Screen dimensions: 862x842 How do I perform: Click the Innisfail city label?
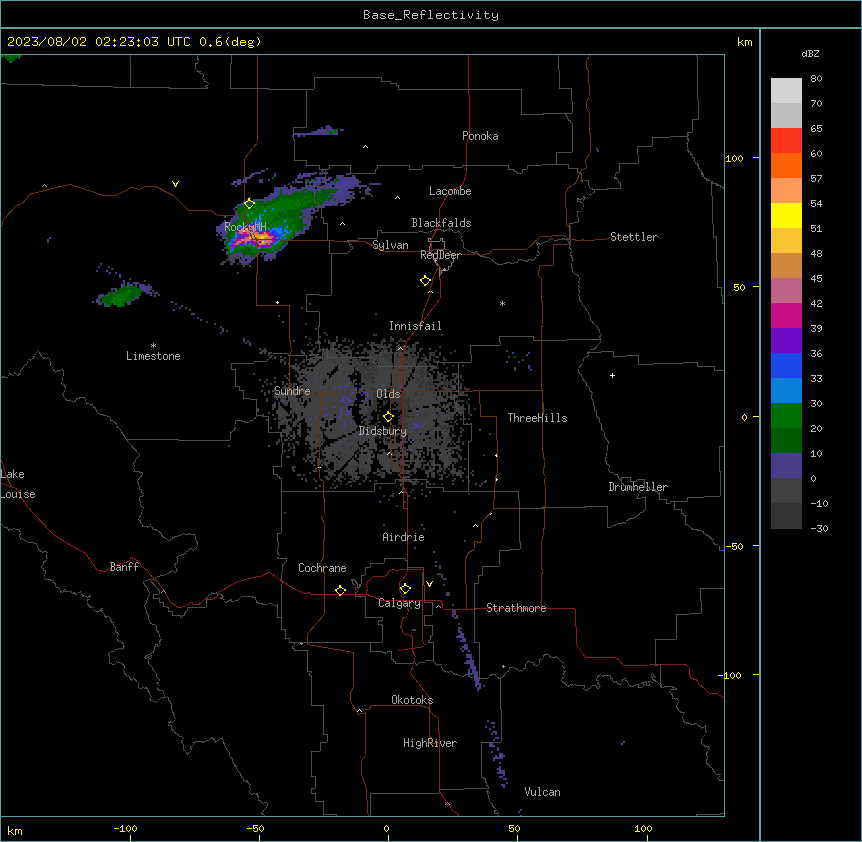[415, 326]
